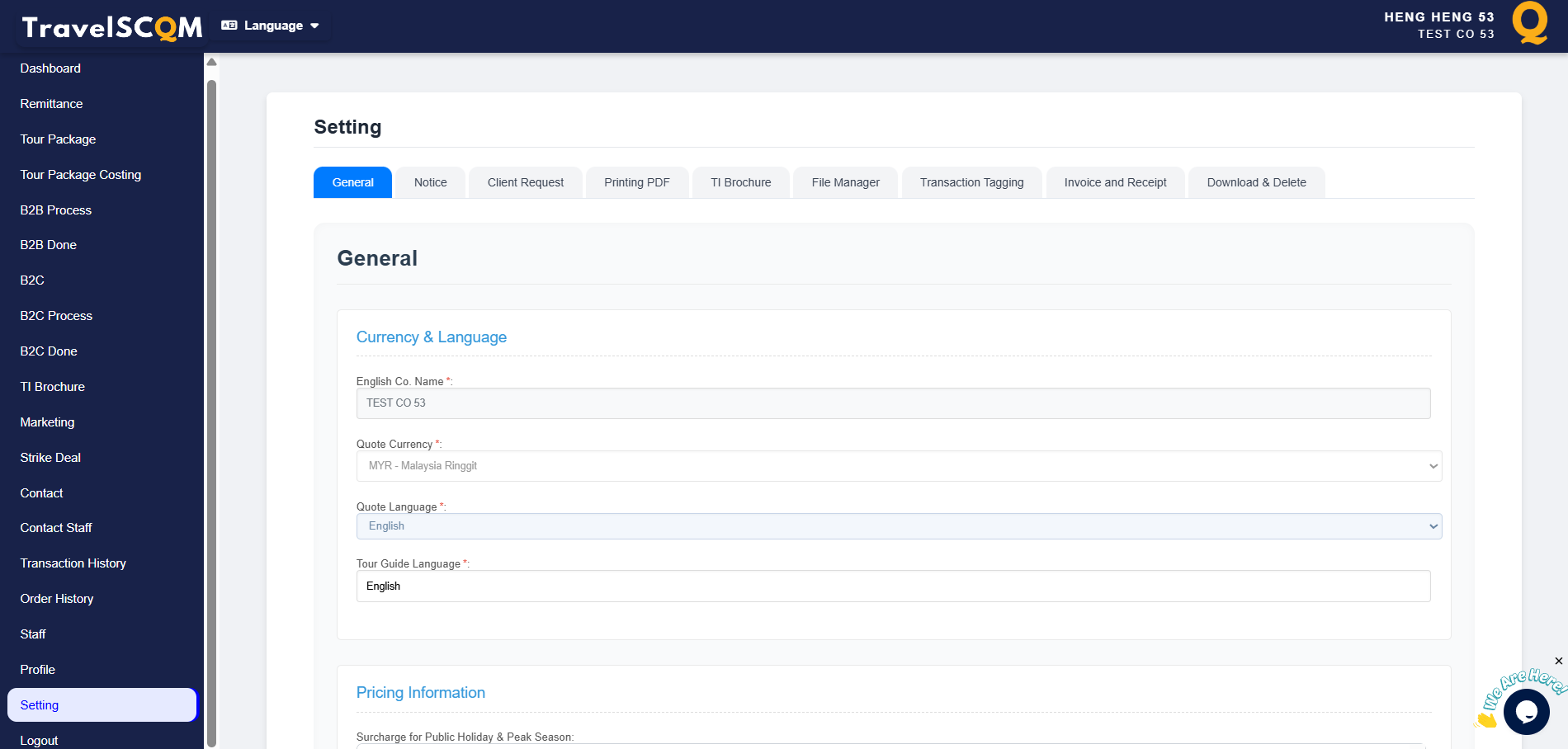Click the sidebar vertical scrollbar
The image size is (1568, 749).
point(211,412)
